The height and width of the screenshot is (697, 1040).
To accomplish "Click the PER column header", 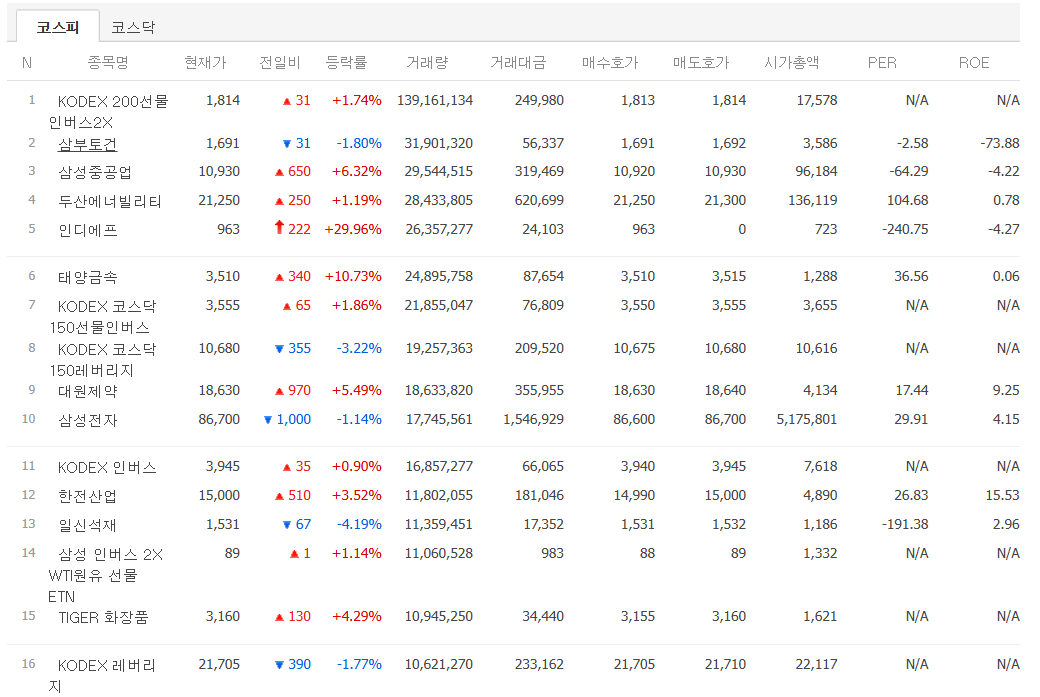I will click(x=882, y=62).
